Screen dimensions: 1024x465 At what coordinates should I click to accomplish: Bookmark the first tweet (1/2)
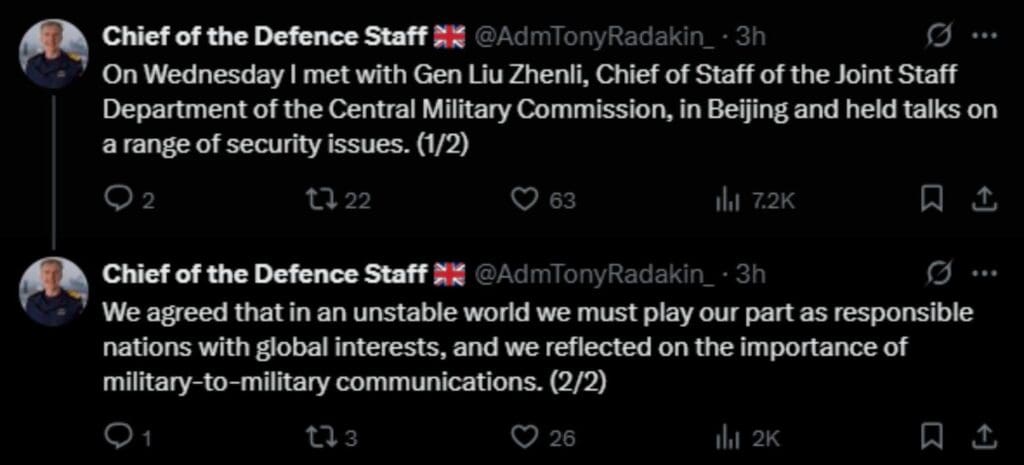coord(930,200)
